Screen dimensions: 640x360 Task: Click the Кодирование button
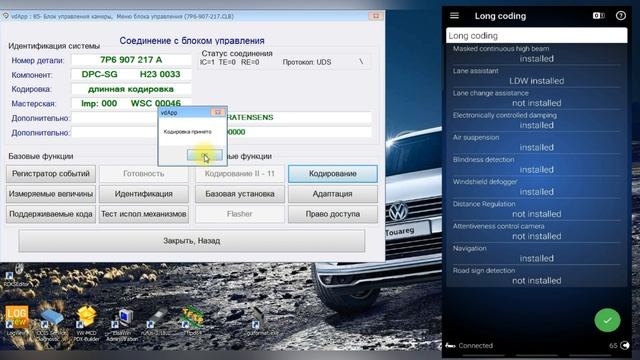click(333, 173)
